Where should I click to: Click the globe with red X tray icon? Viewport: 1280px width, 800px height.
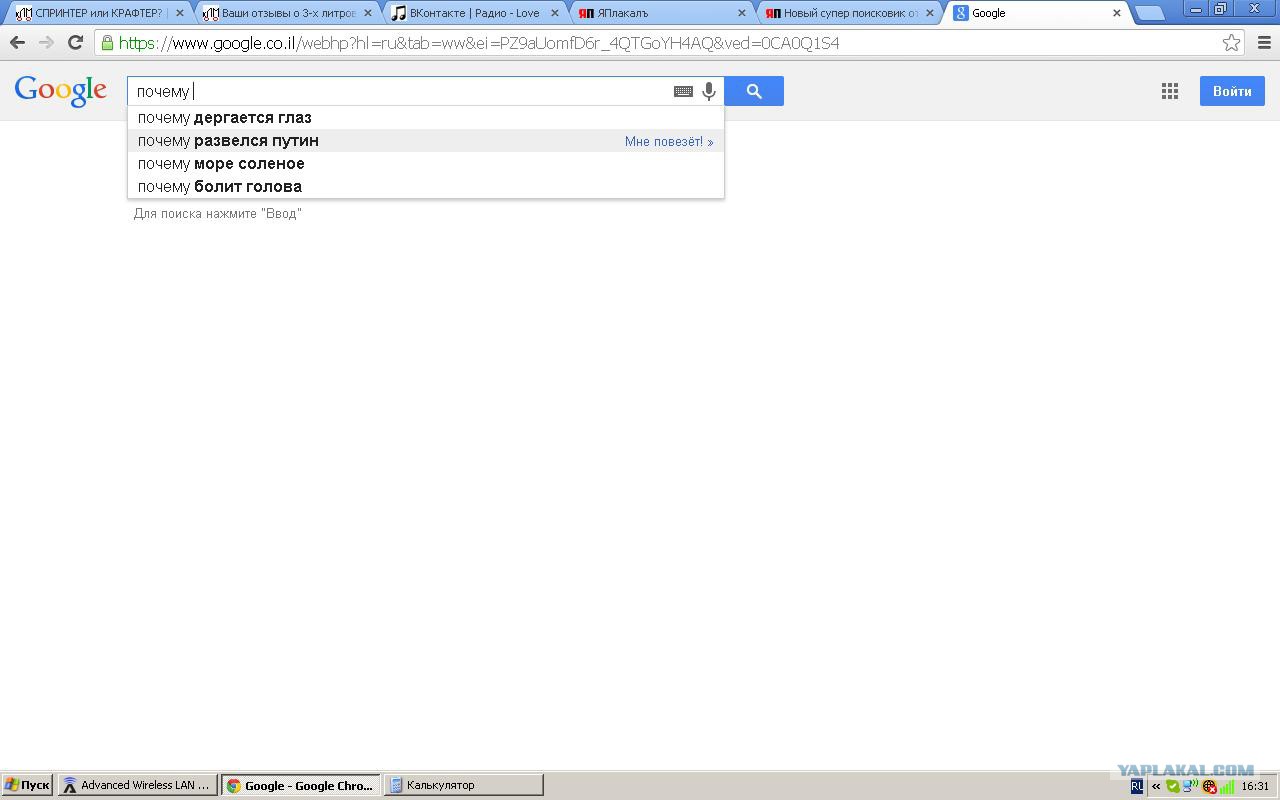click(1209, 786)
